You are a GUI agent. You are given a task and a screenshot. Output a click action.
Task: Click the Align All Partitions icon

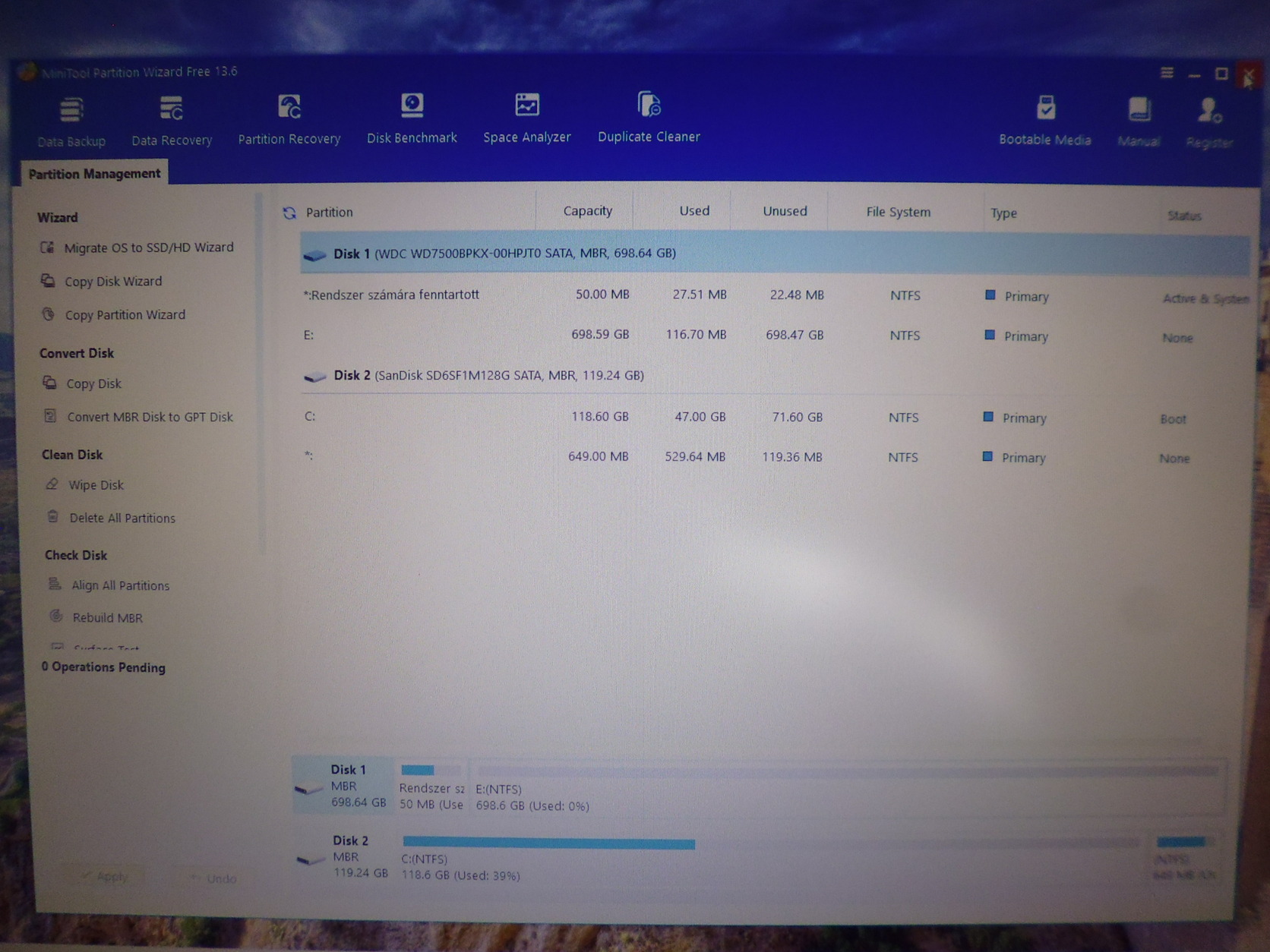coord(55,584)
